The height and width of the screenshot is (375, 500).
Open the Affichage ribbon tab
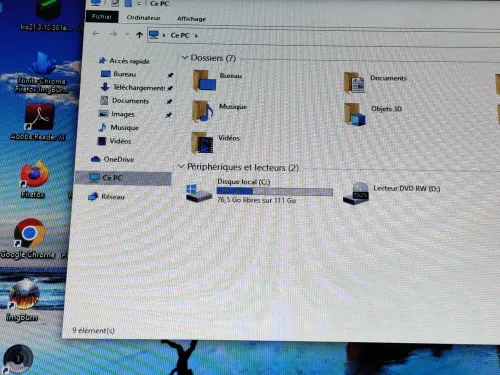click(x=191, y=19)
